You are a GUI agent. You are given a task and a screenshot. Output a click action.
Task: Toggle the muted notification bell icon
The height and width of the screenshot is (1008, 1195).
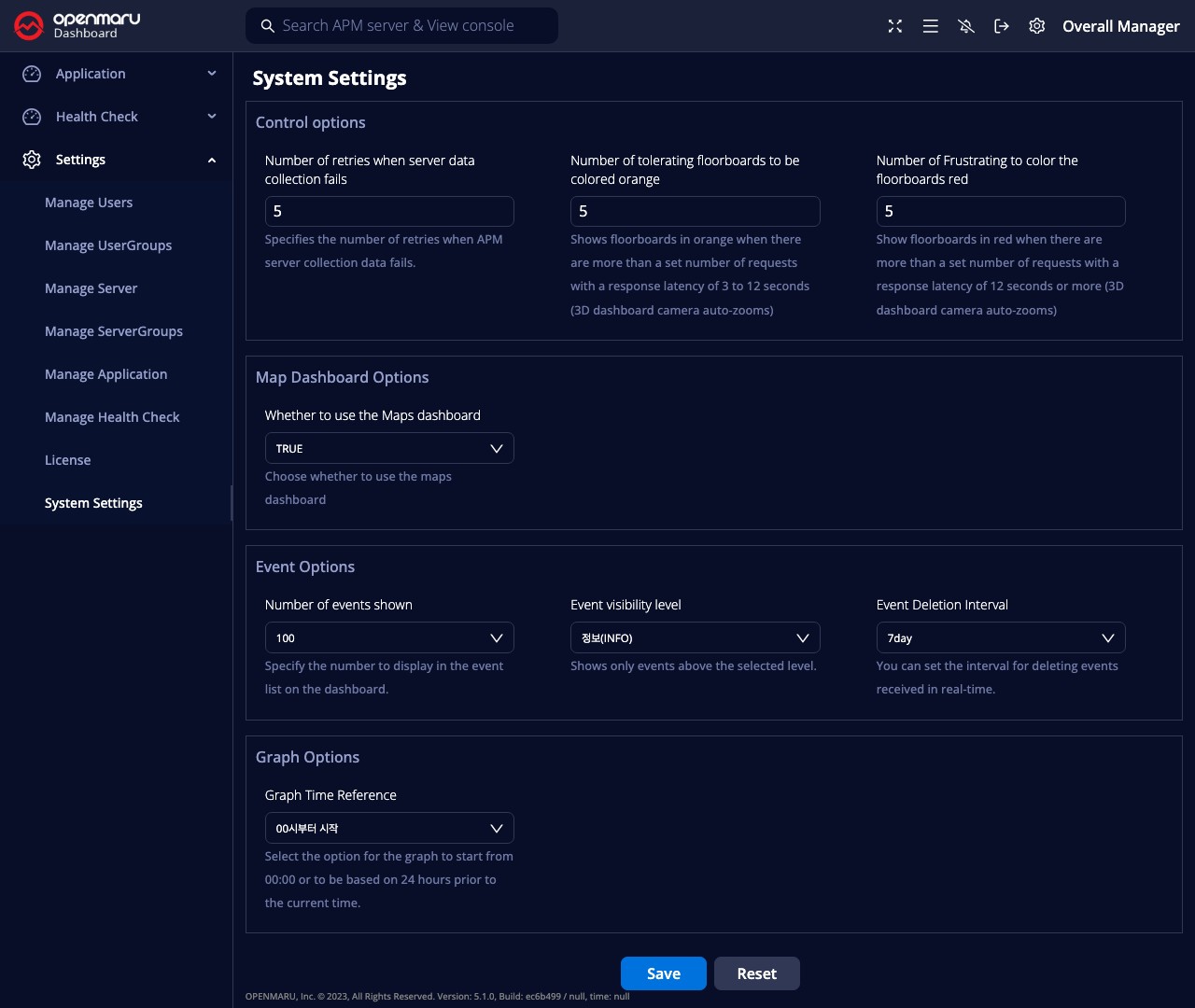click(x=966, y=26)
